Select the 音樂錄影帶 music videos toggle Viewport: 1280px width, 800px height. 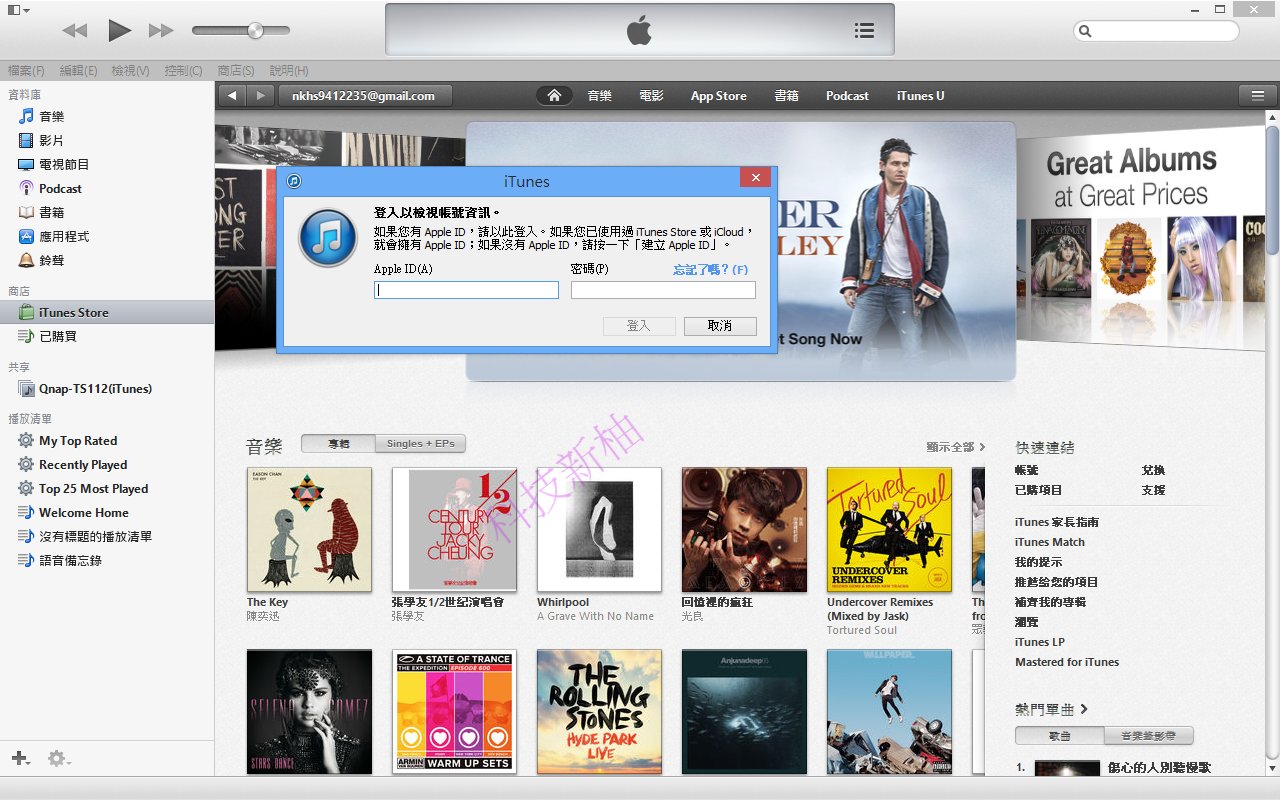[x=1148, y=735]
